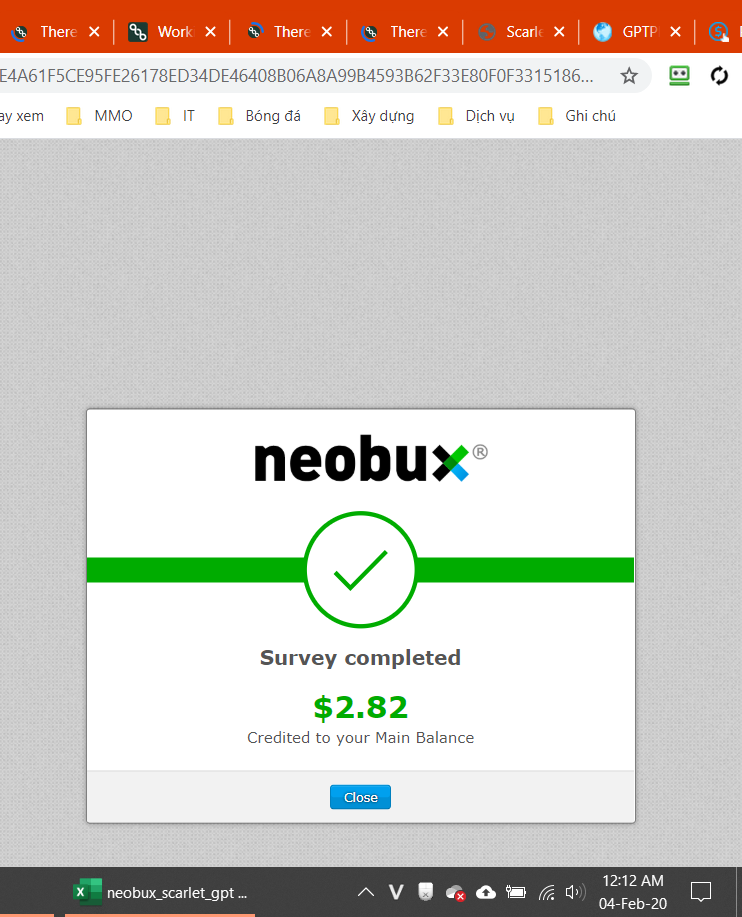Click the neobux logo in dialog
742x917 pixels.
click(x=371, y=458)
